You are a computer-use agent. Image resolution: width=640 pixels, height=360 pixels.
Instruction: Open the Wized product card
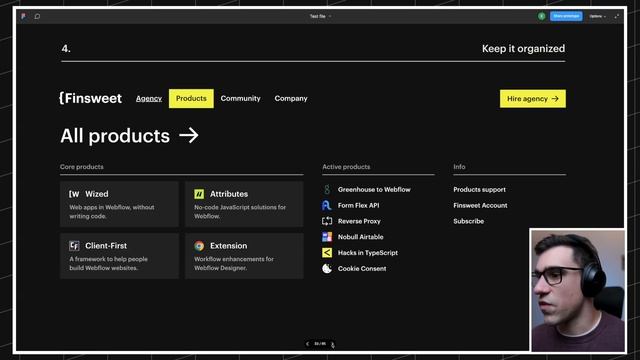tap(119, 204)
